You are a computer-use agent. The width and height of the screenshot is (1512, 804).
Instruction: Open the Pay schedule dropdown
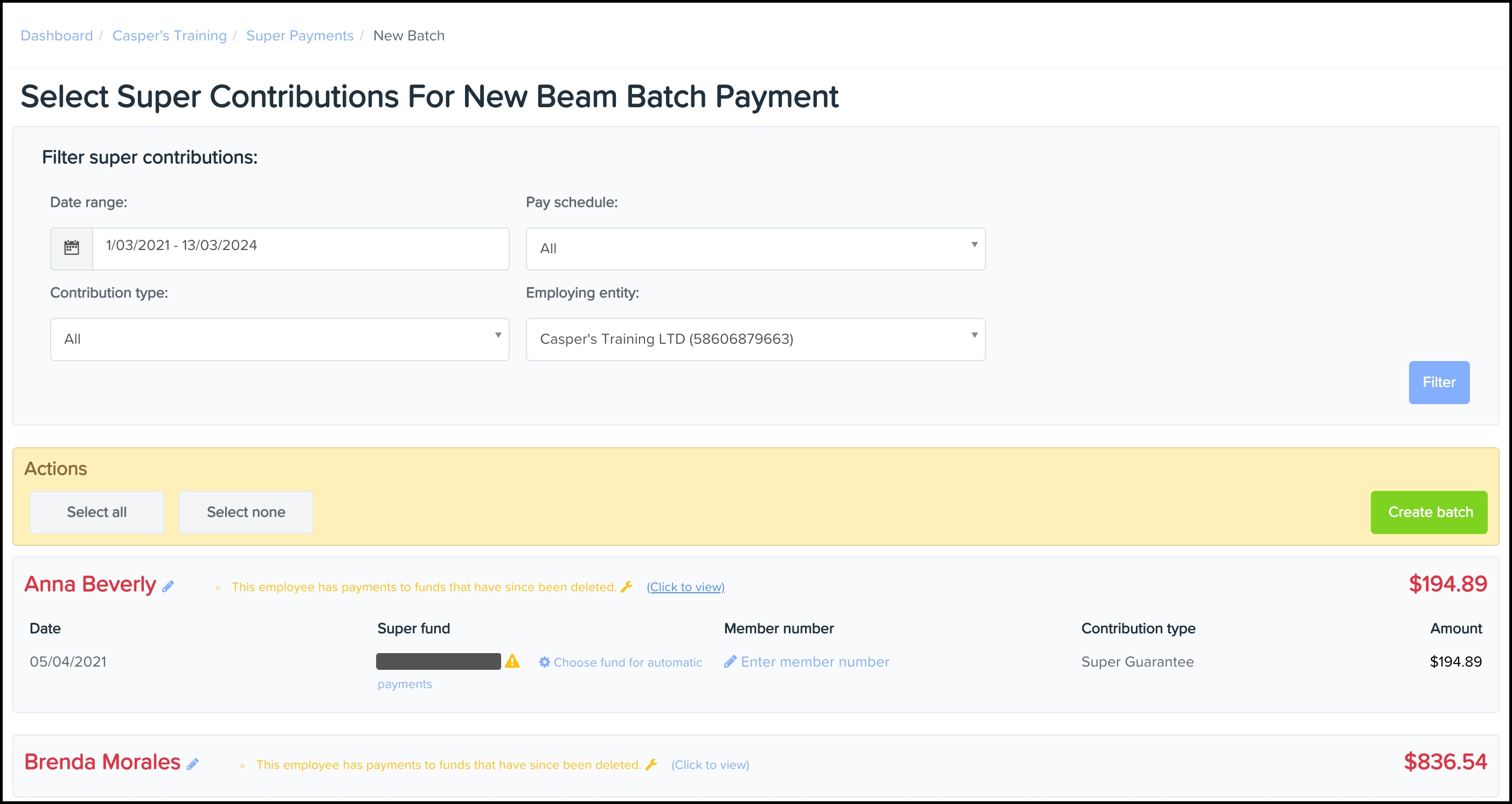[755, 249]
